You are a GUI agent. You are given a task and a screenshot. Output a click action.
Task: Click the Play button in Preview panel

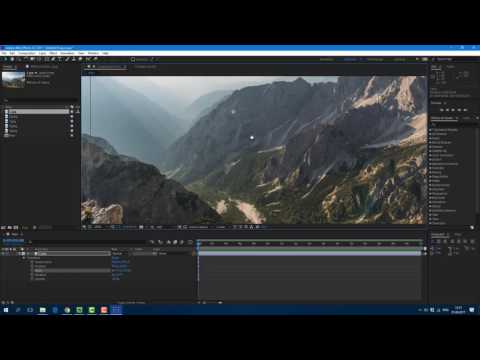pos(453,110)
